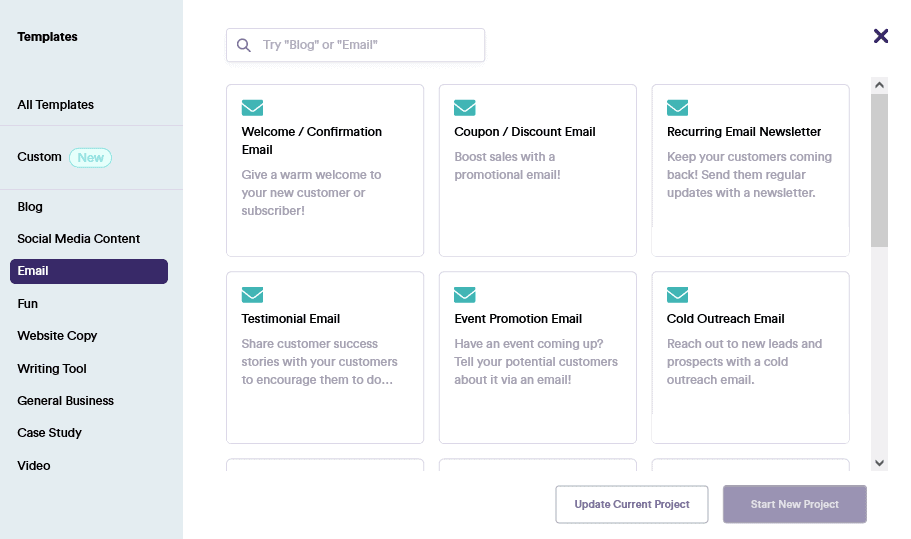Click the envelope icon on Cold Outreach Email
911x539 pixels.
[678, 295]
